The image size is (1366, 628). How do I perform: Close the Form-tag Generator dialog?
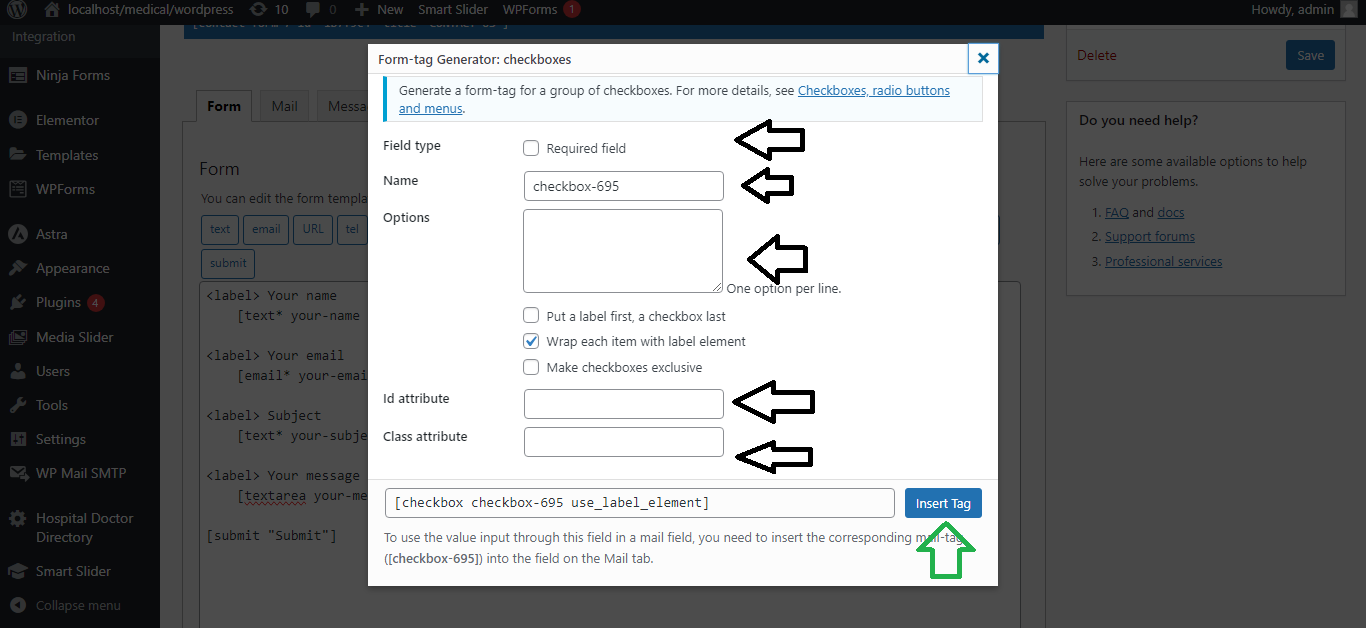983,59
